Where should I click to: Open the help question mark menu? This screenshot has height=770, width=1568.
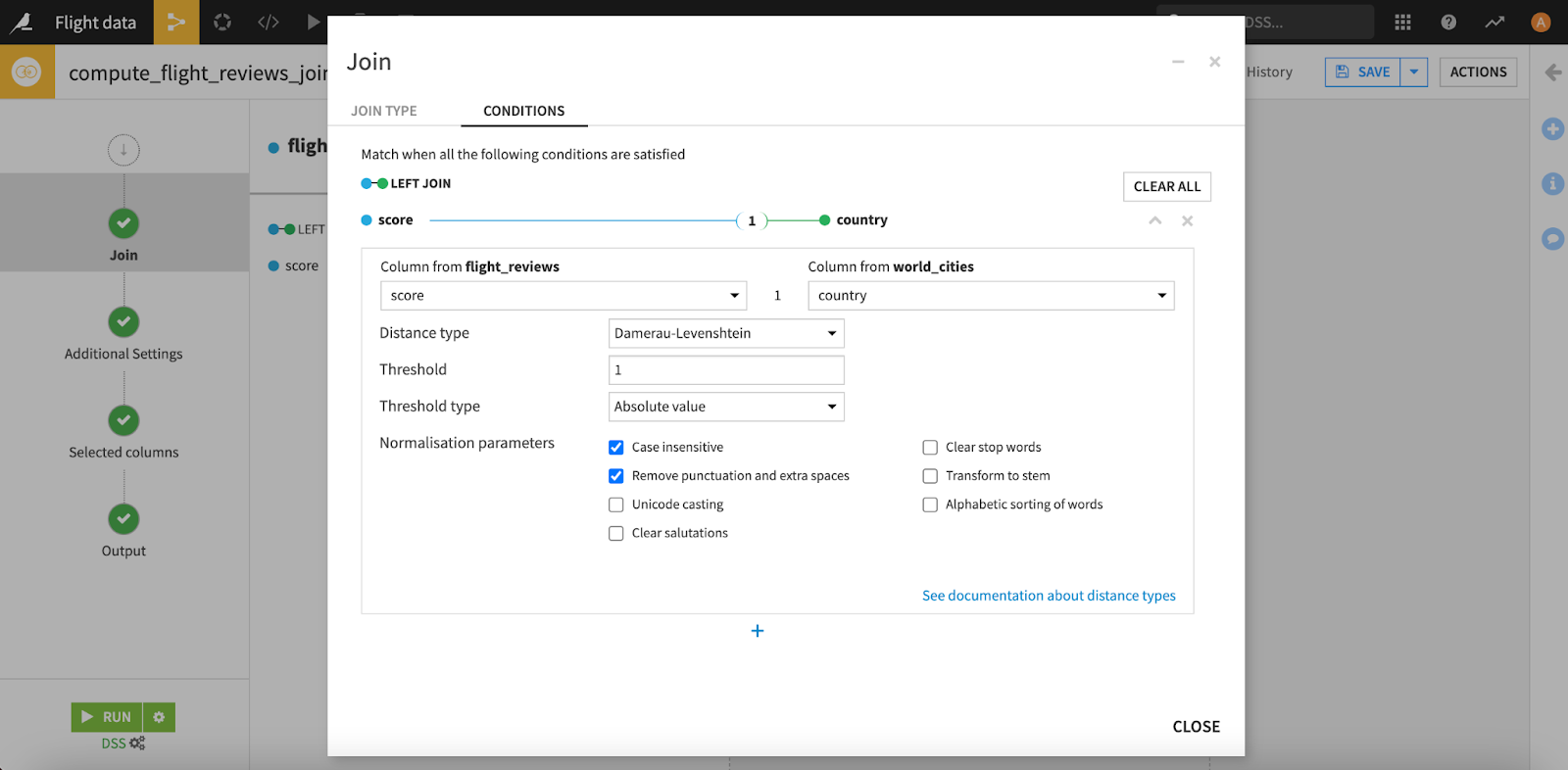point(1448,22)
